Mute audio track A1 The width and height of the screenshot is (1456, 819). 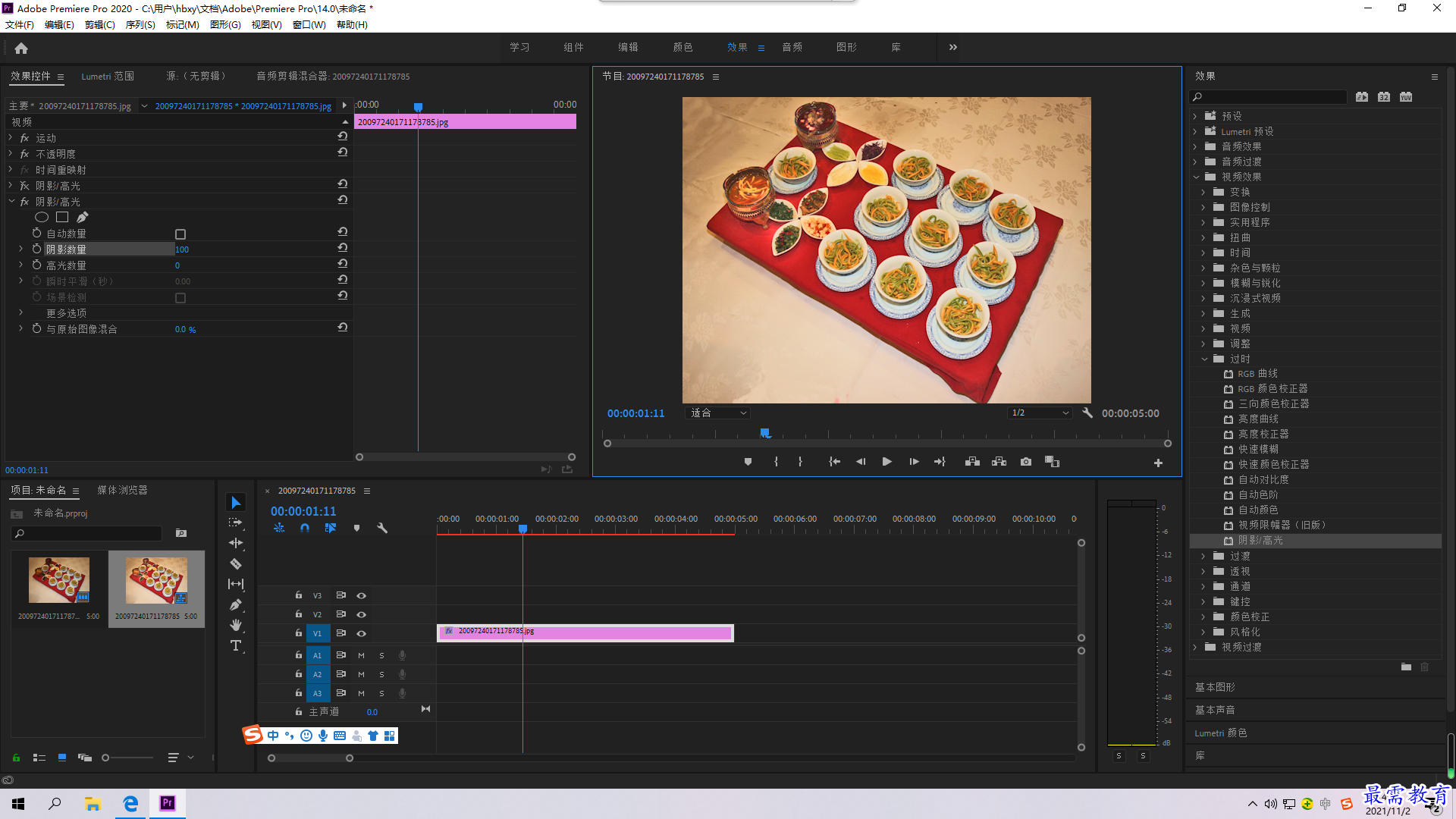(361, 655)
